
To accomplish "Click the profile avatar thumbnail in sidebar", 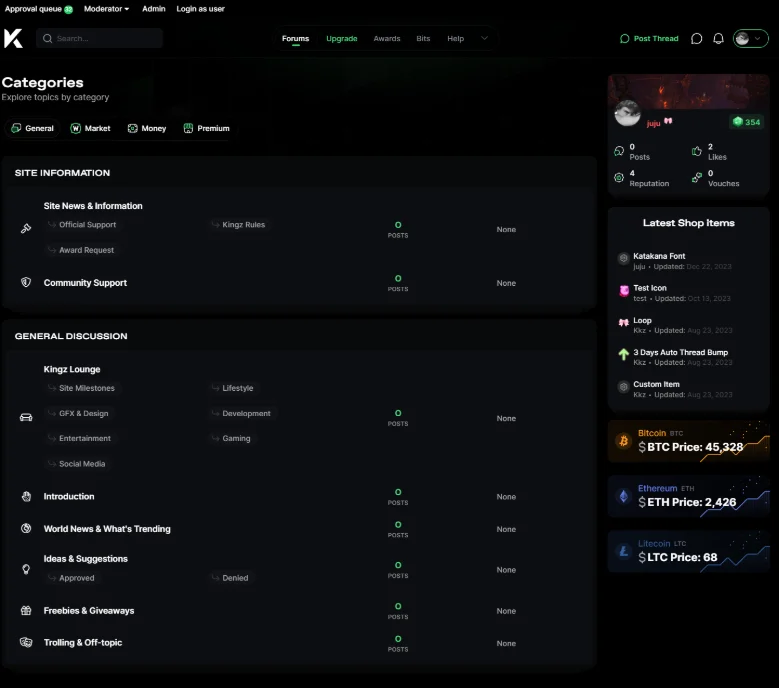I will click(627, 113).
